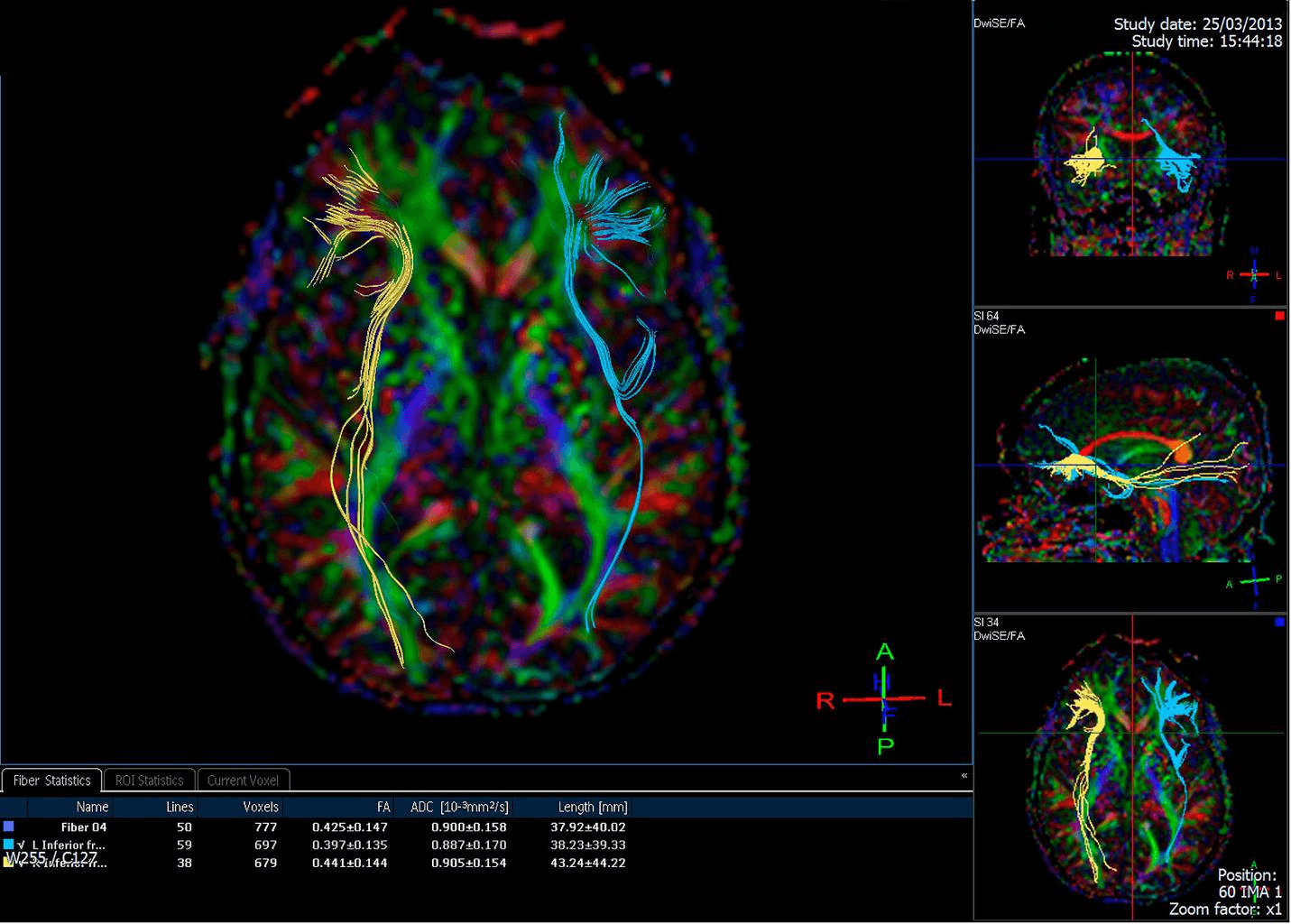The image size is (1291, 924).
Task: Click the coronal view orientation axes icon
Action: pos(1254,274)
